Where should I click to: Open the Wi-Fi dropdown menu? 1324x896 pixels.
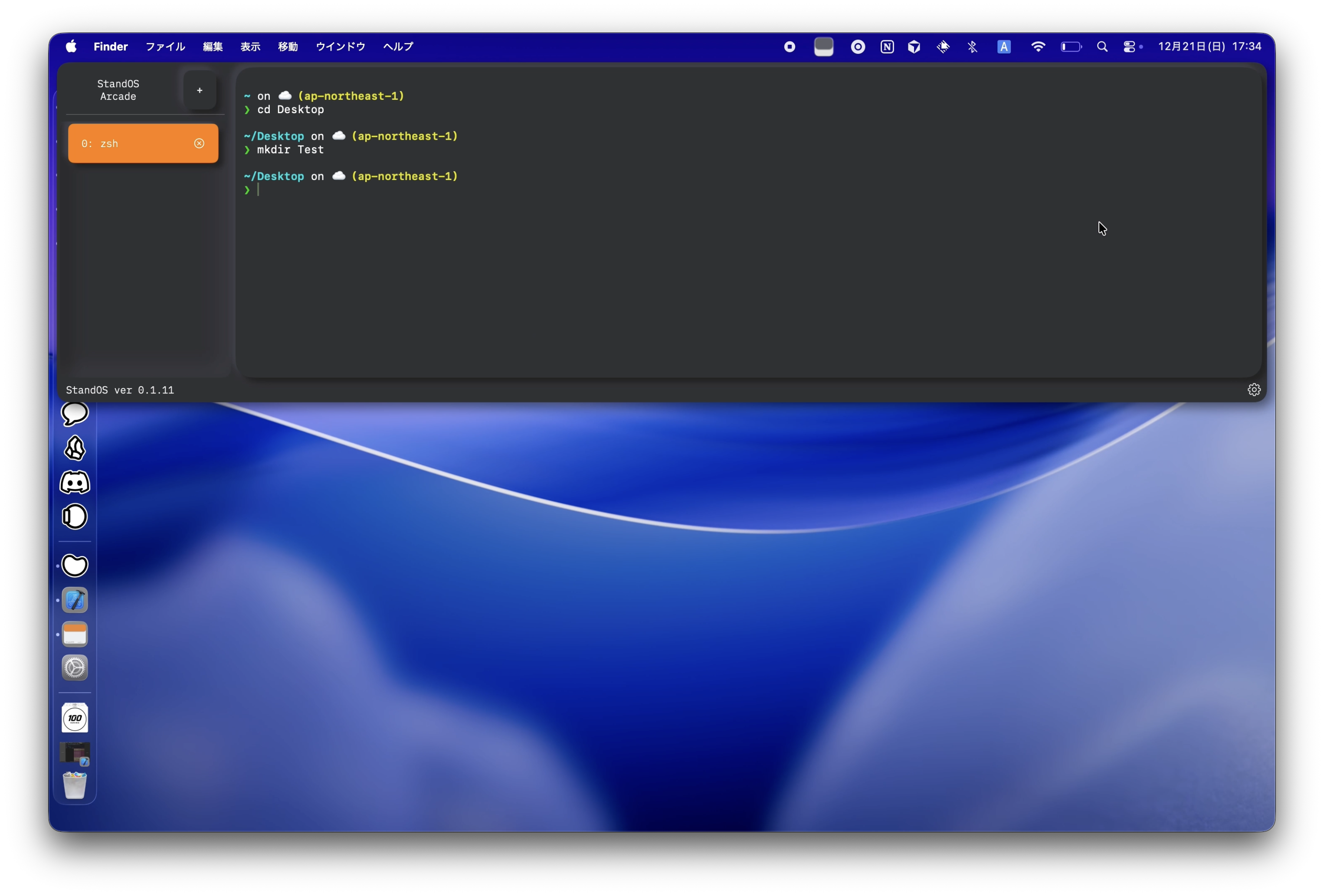pos(1037,47)
